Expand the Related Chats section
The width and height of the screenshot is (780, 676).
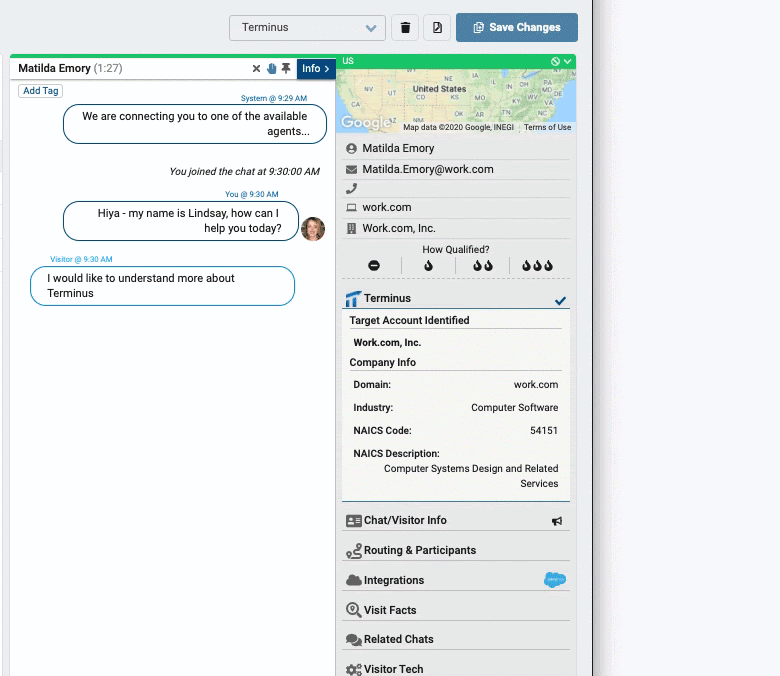456,639
